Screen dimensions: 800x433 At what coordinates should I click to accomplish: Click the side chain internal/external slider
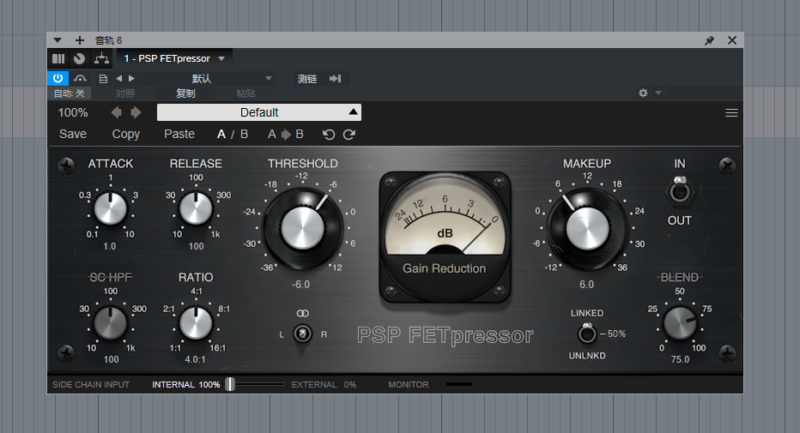click(230, 384)
